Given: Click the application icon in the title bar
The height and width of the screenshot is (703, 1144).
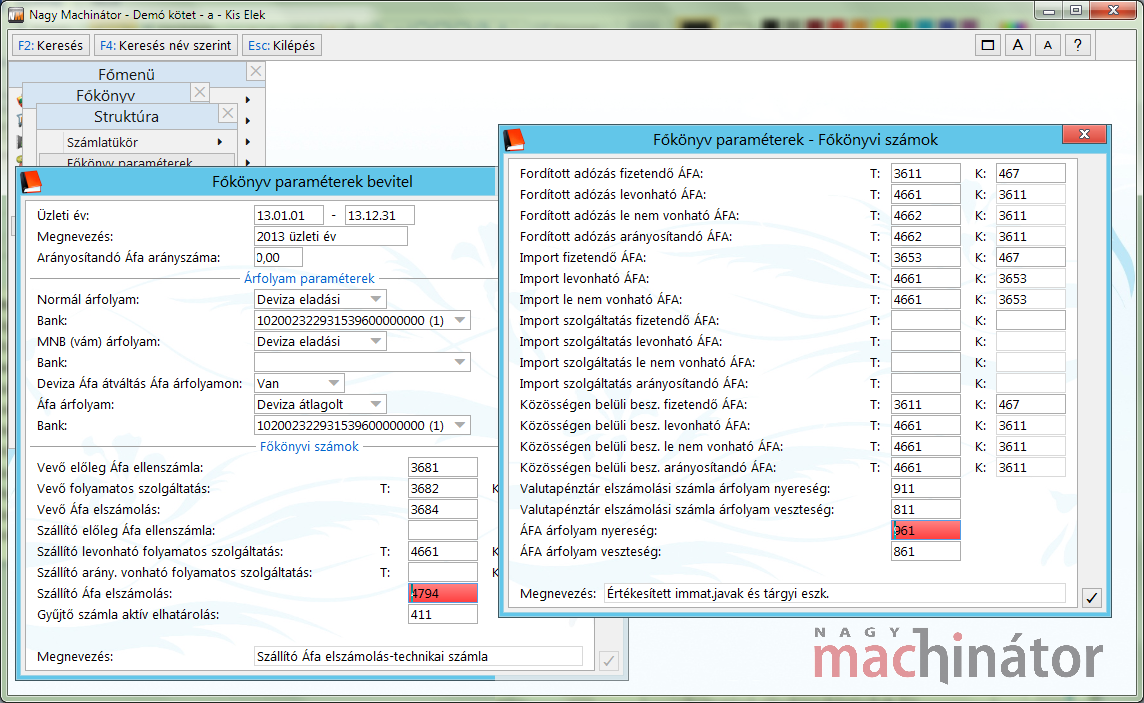Looking at the screenshot, I should [15, 15].
